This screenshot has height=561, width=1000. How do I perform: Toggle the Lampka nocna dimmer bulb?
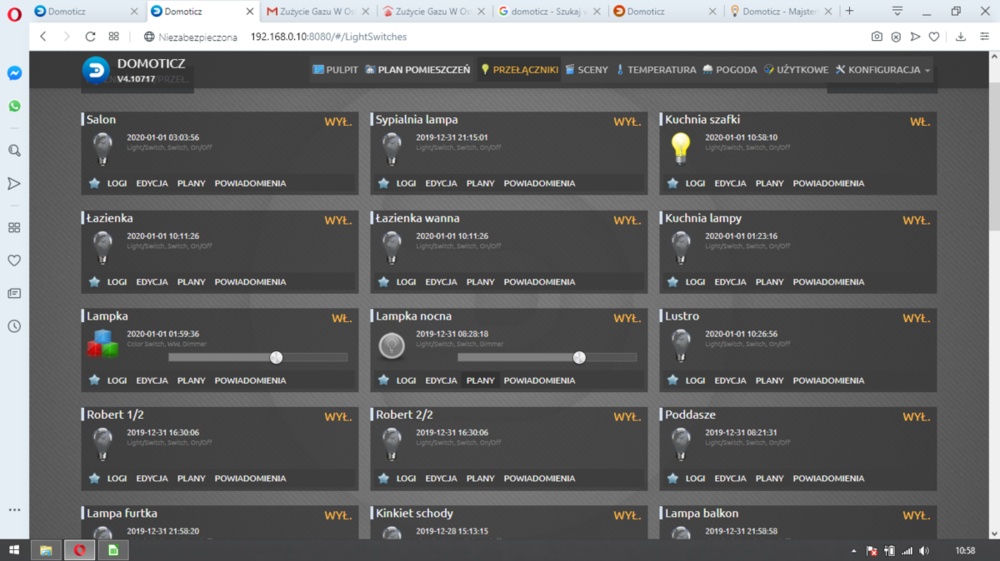tap(391, 345)
